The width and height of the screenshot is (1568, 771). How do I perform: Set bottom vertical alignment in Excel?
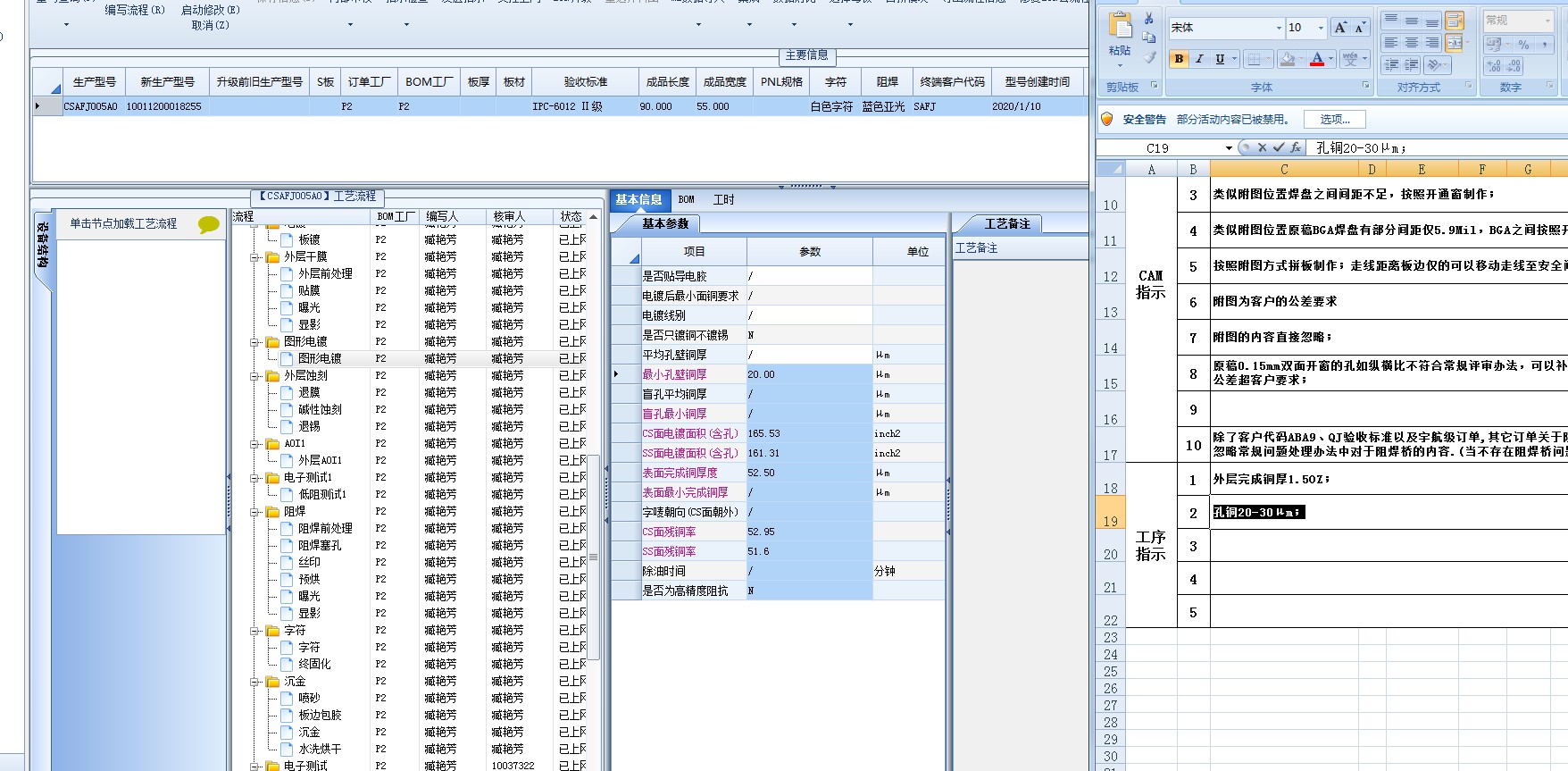click(1432, 20)
